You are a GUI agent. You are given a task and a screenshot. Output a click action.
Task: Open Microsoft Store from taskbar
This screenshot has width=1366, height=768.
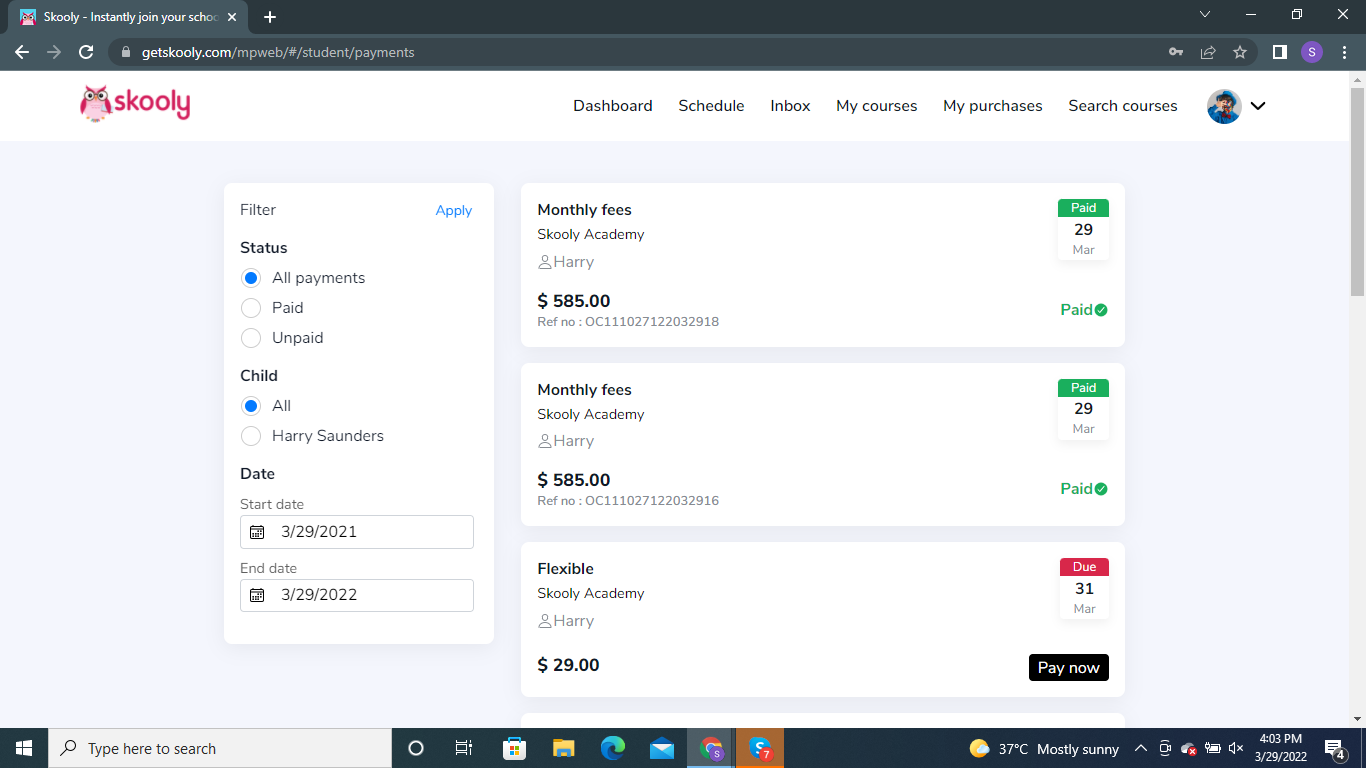[514, 748]
